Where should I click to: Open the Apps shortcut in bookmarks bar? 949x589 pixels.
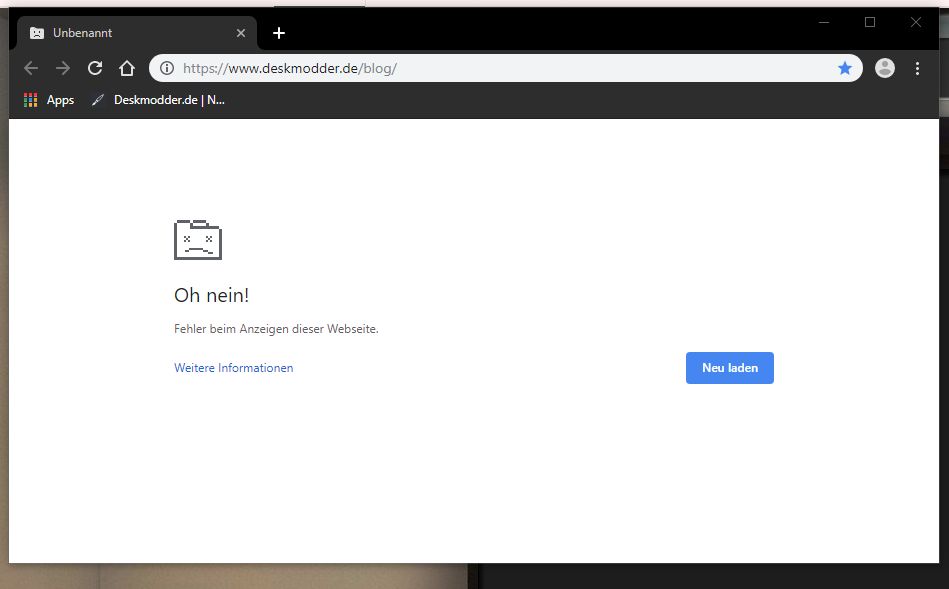[x=49, y=100]
